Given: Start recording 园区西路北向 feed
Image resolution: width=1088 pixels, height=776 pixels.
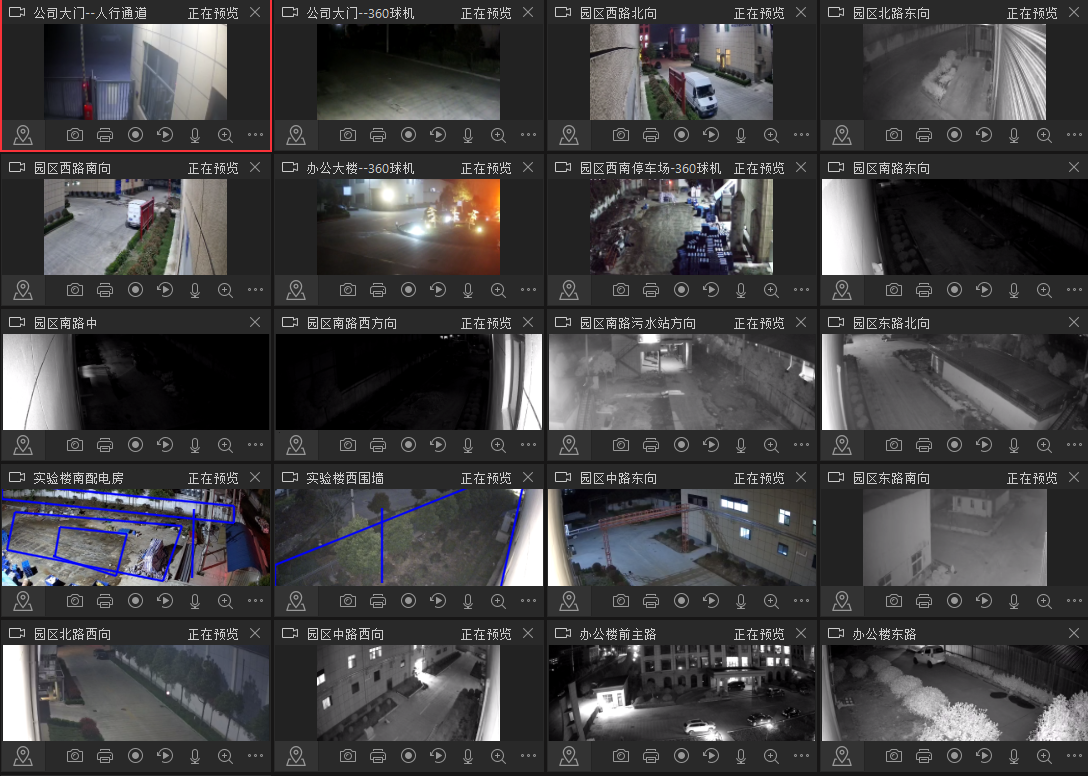Looking at the screenshot, I should [x=681, y=135].
